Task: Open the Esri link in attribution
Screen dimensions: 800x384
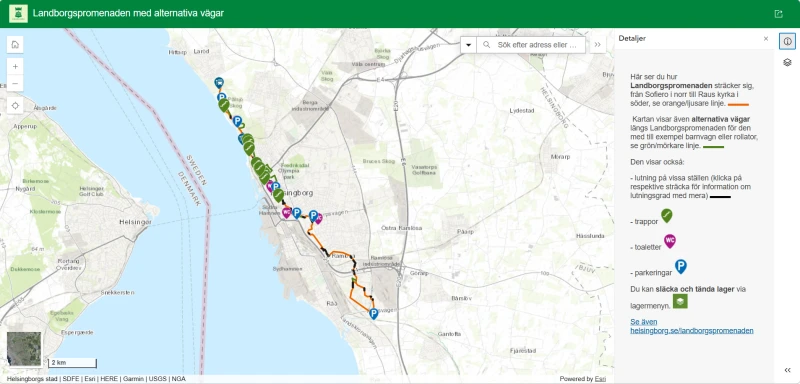Action: point(601,379)
